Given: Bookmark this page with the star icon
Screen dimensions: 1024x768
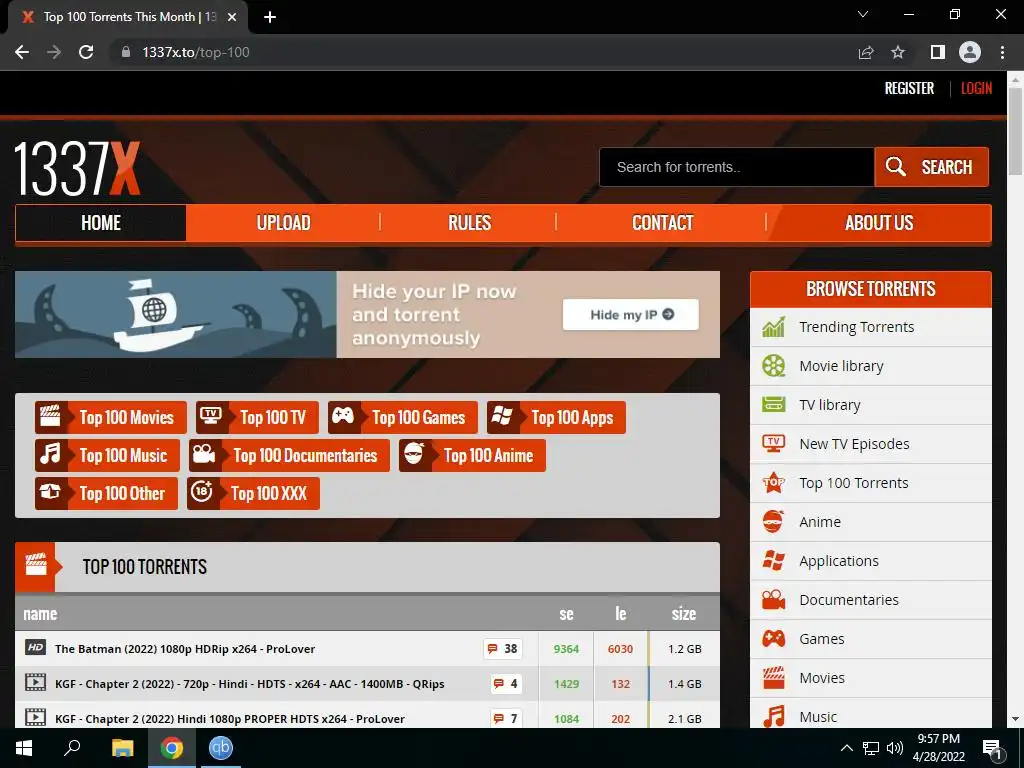Looking at the screenshot, I should coord(898,52).
